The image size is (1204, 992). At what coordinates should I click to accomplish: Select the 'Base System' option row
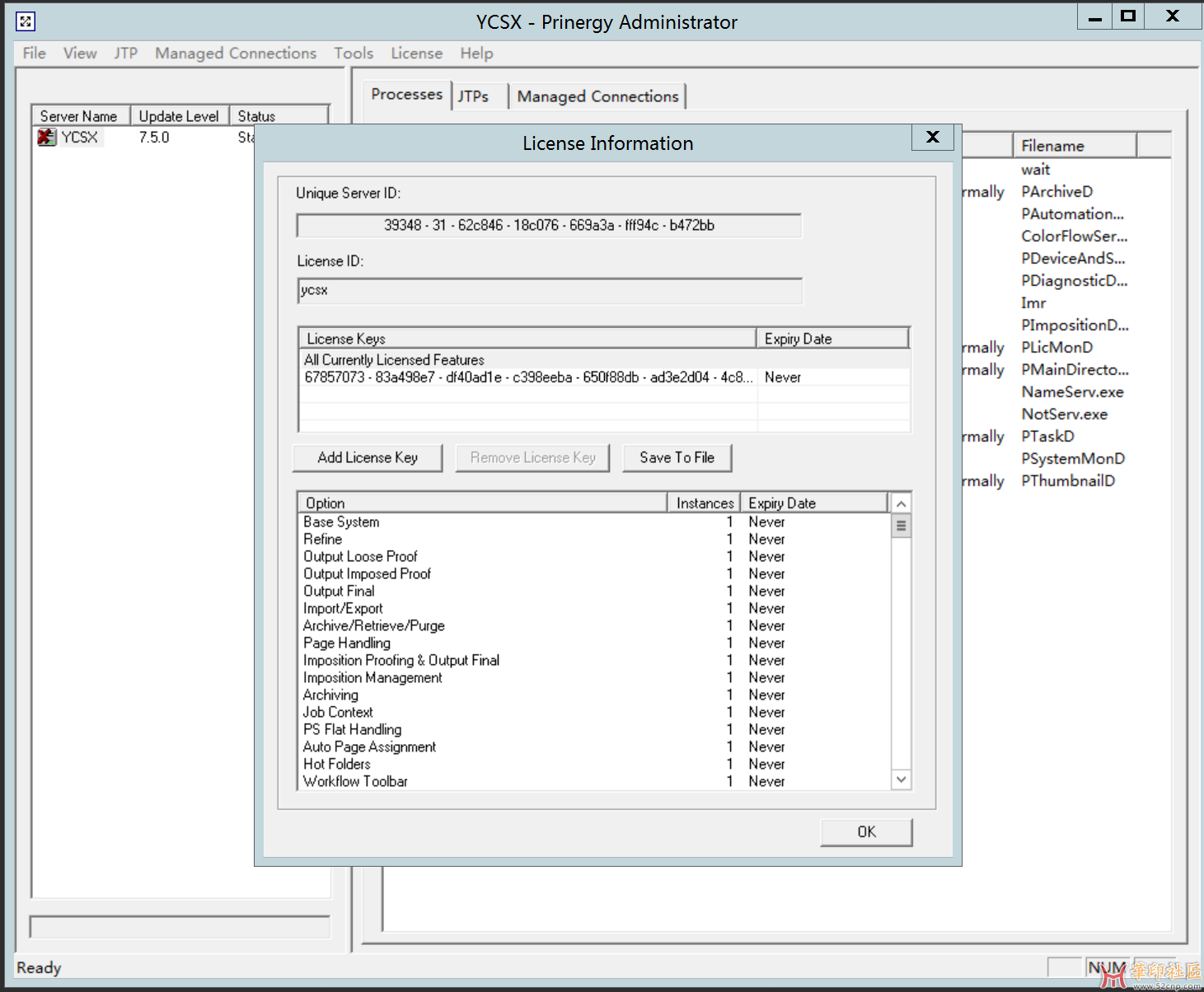[x=595, y=522]
